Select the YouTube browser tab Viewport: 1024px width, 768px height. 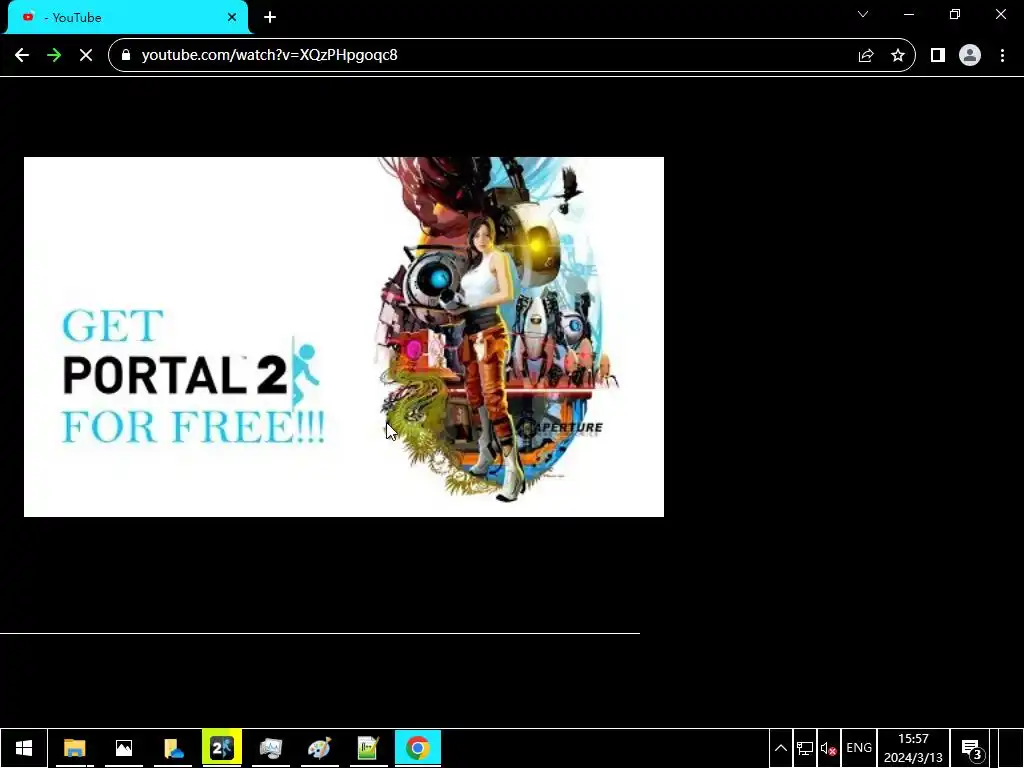point(129,18)
